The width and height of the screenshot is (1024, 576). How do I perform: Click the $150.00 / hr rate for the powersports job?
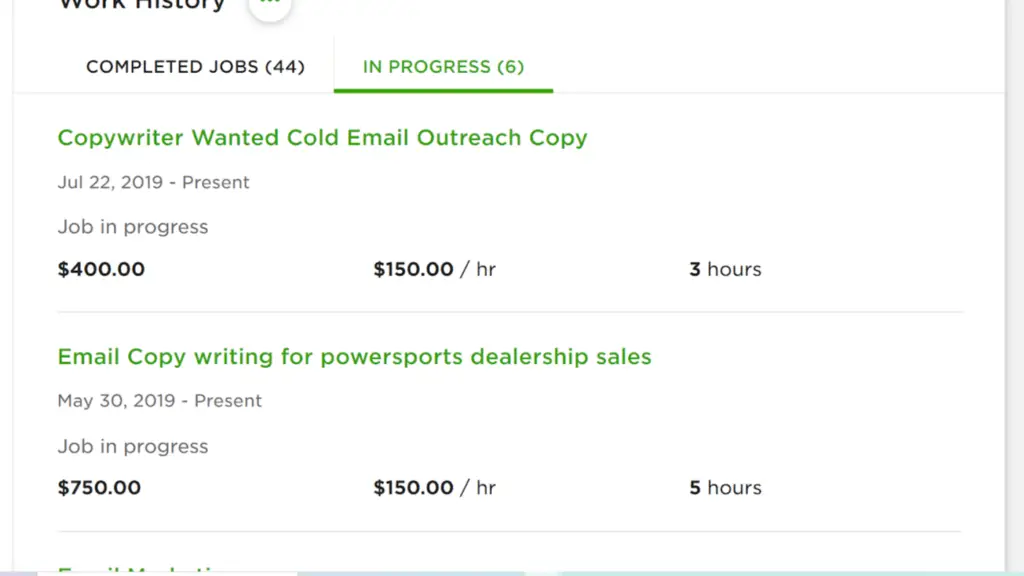pyautogui.click(x=434, y=488)
